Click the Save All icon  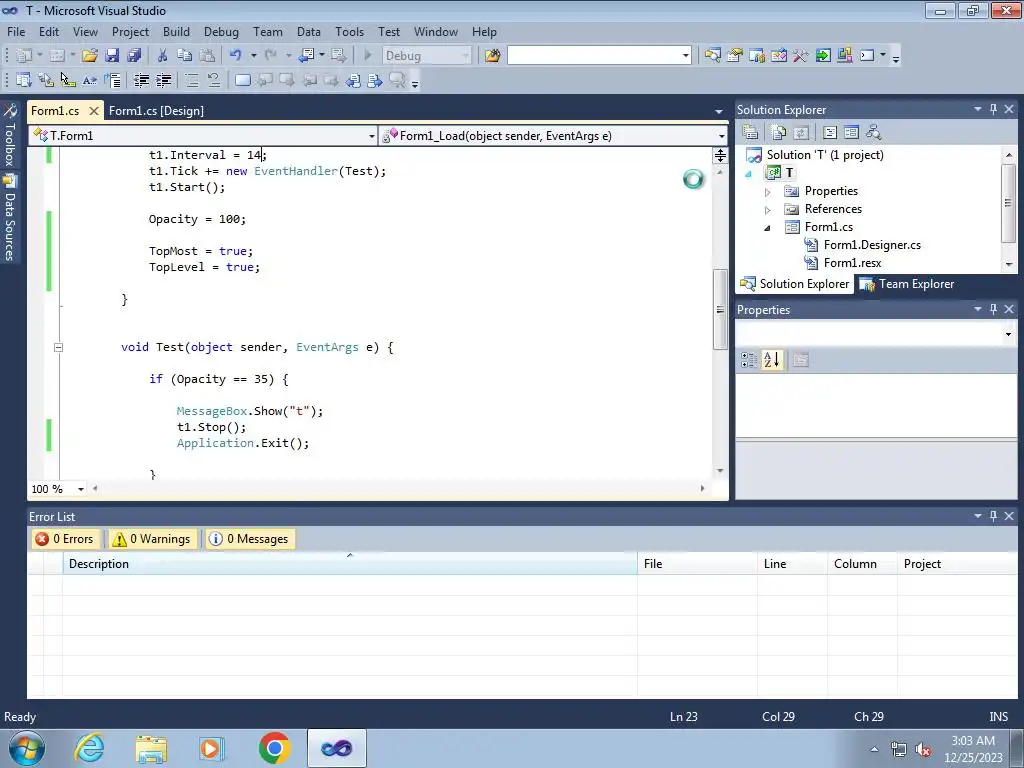pos(134,56)
